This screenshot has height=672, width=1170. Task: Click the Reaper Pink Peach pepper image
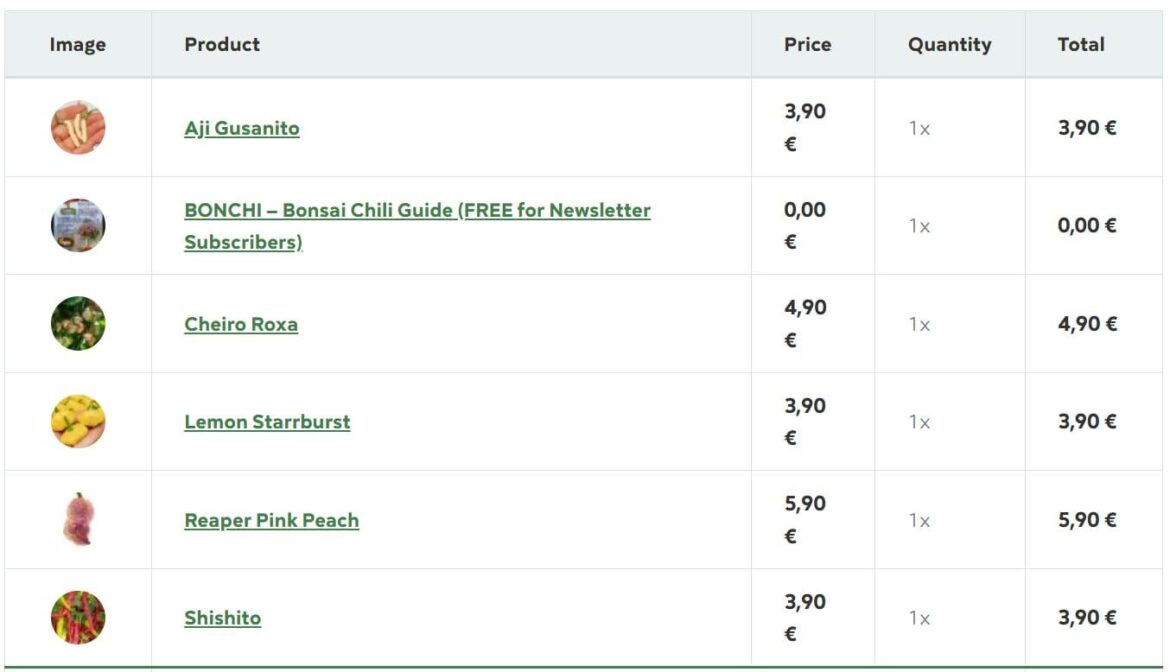(77, 519)
